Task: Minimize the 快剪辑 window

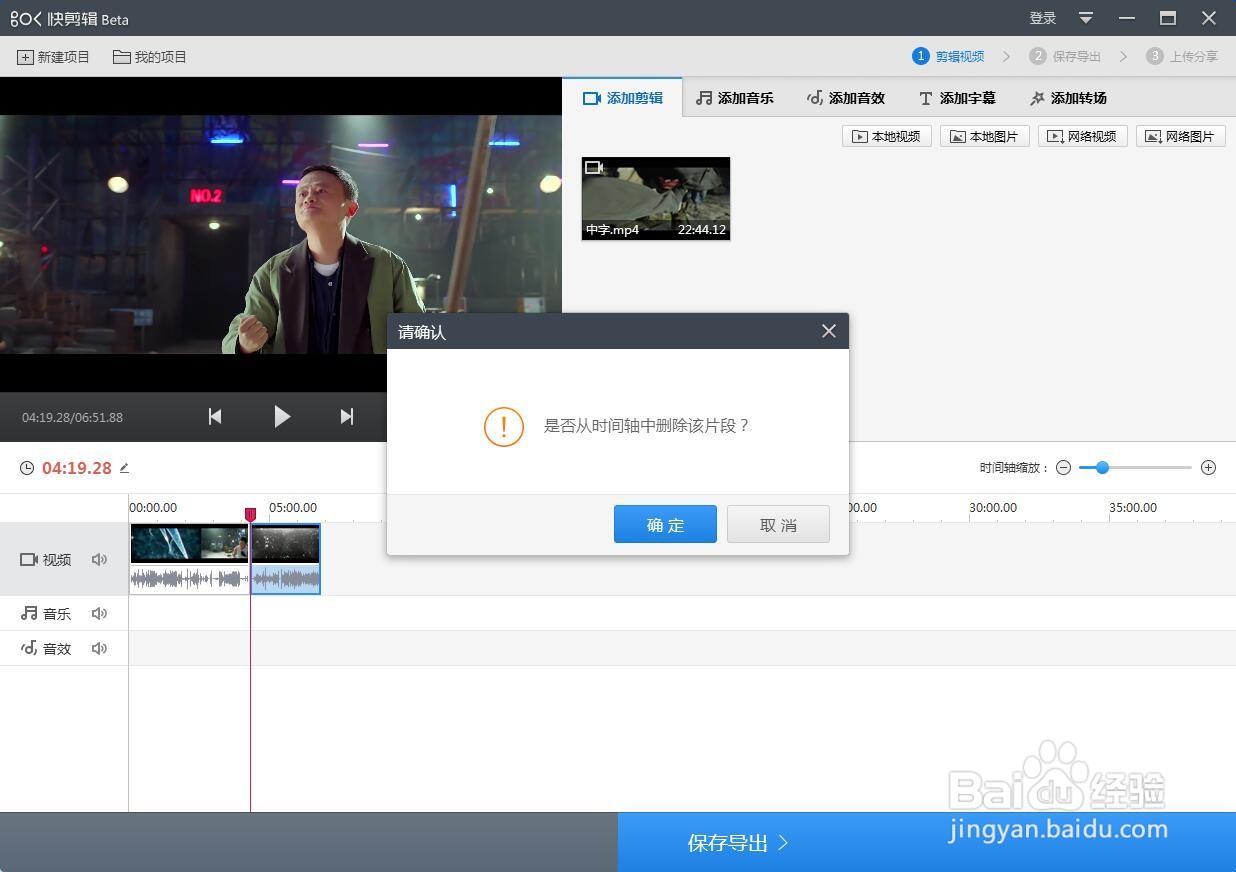Action: pos(1127,18)
